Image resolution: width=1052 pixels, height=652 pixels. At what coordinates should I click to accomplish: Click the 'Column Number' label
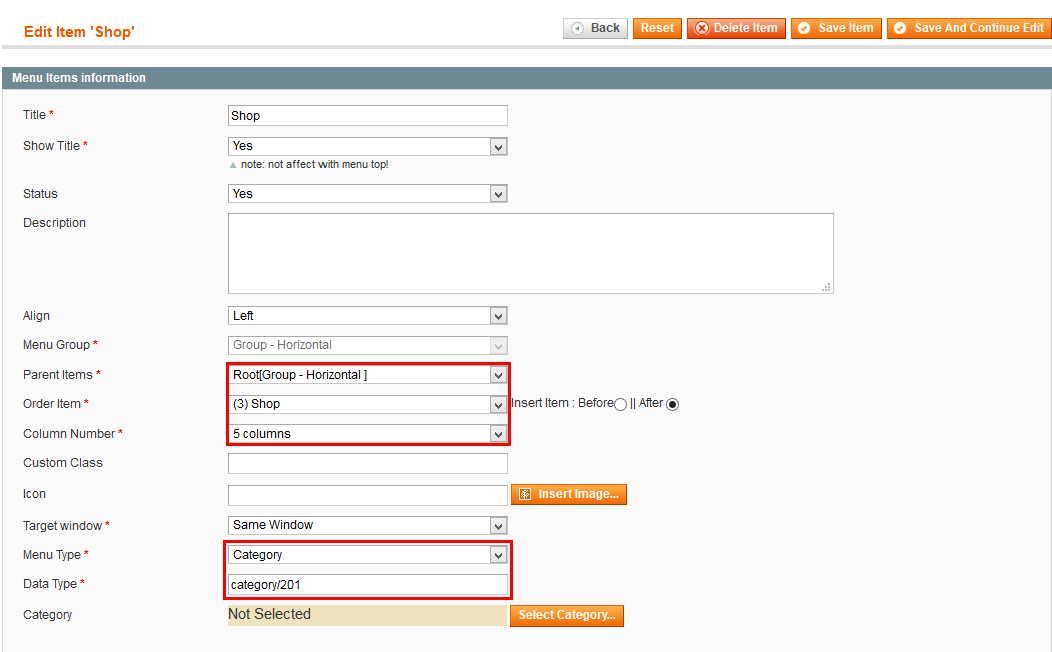(x=69, y=434)
